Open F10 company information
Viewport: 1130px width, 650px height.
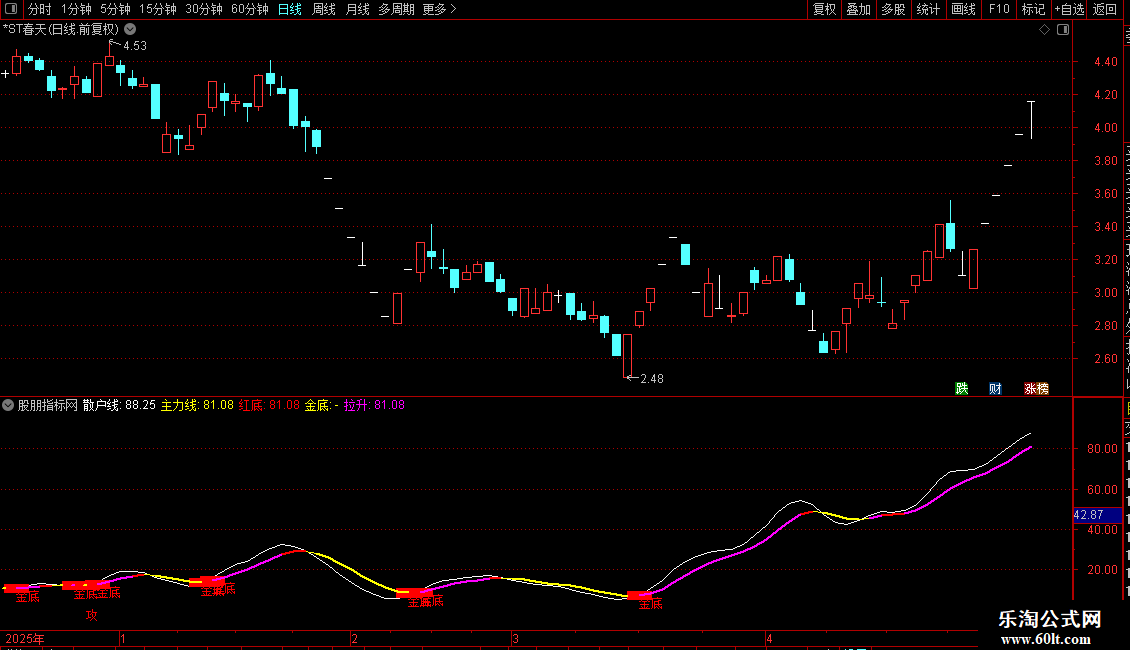click(999, 9)
